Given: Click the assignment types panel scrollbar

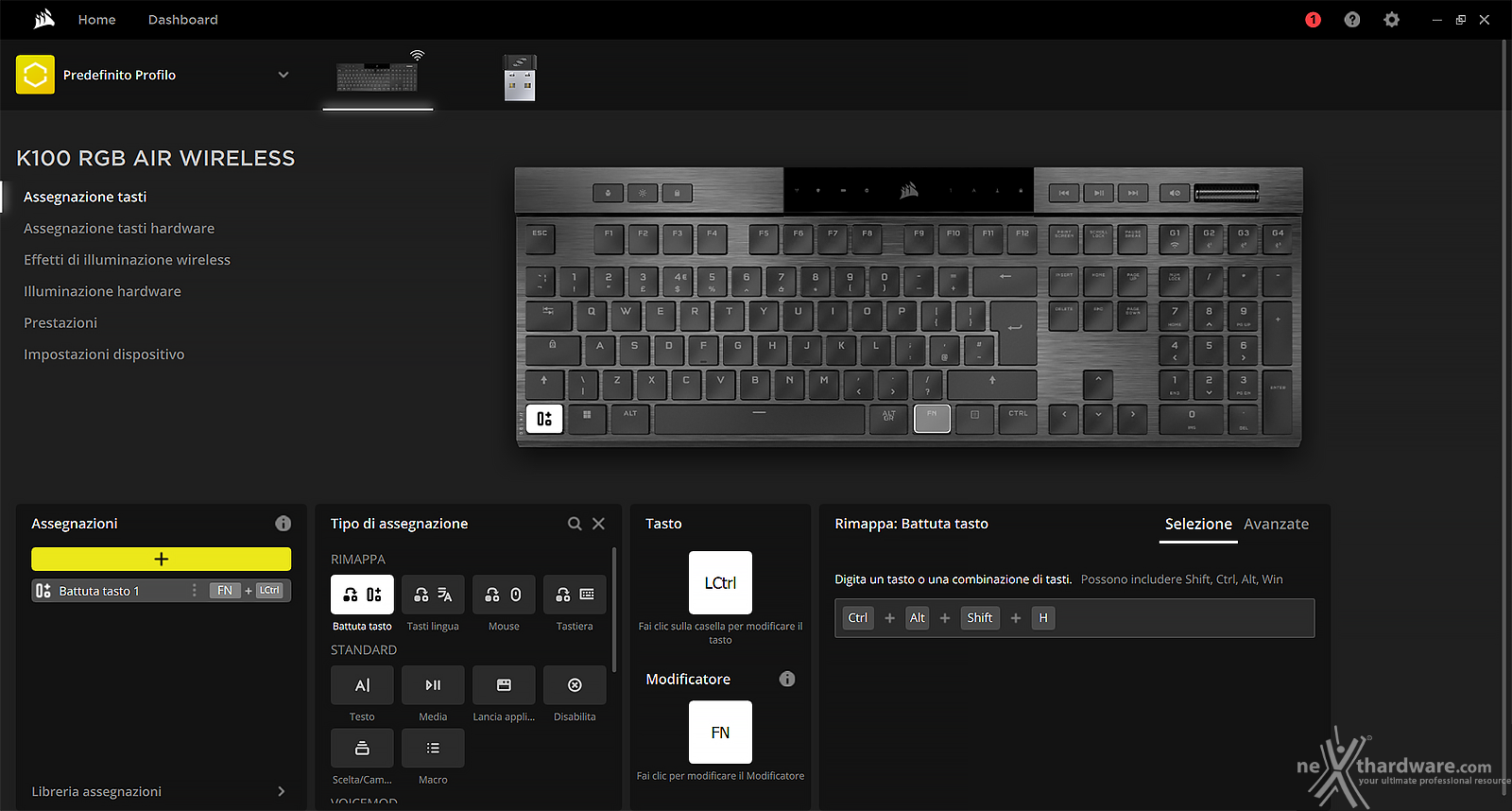Looking at the screenshot, I should 614,610.
